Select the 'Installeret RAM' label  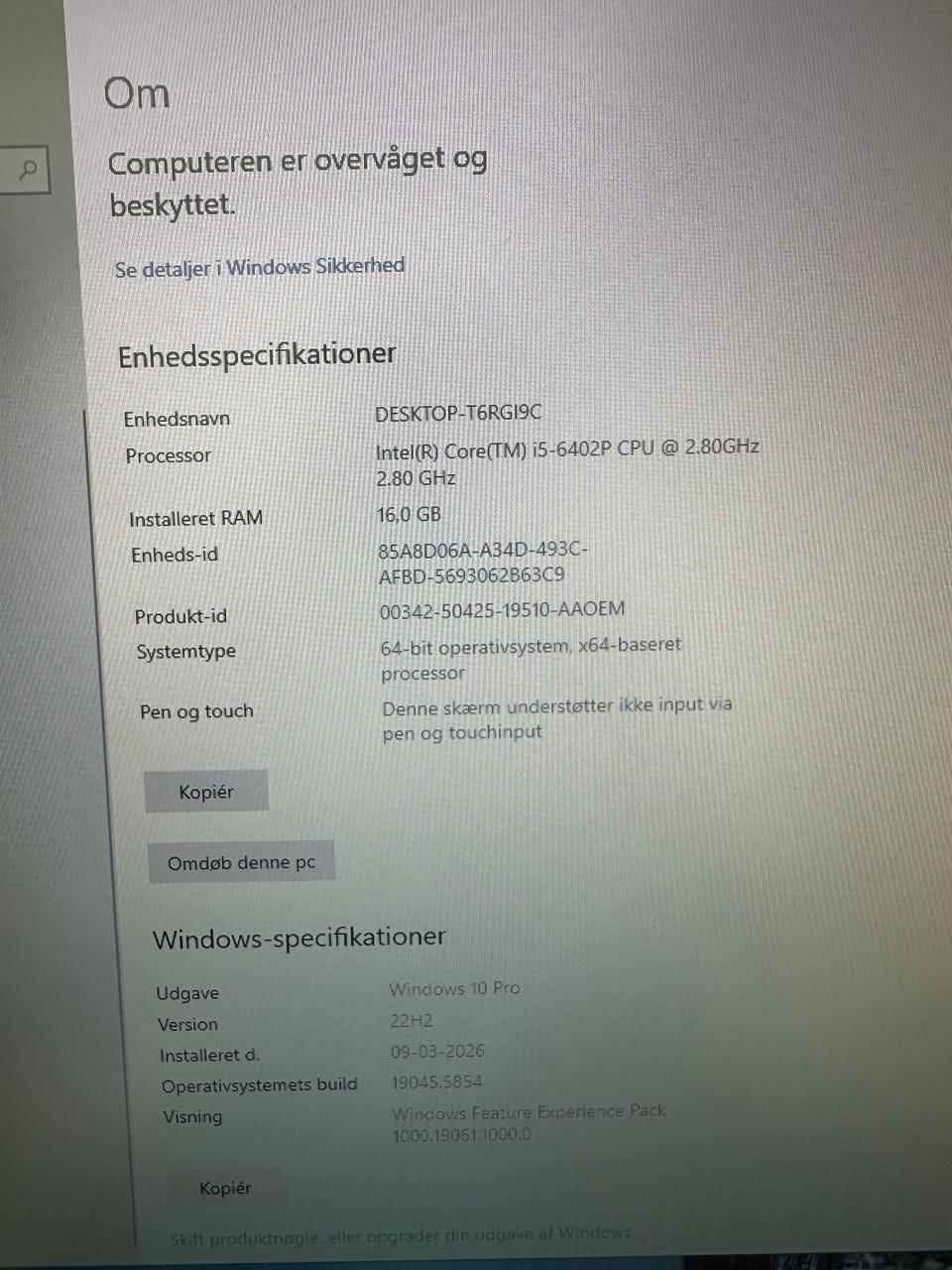[x=195, y=518]
